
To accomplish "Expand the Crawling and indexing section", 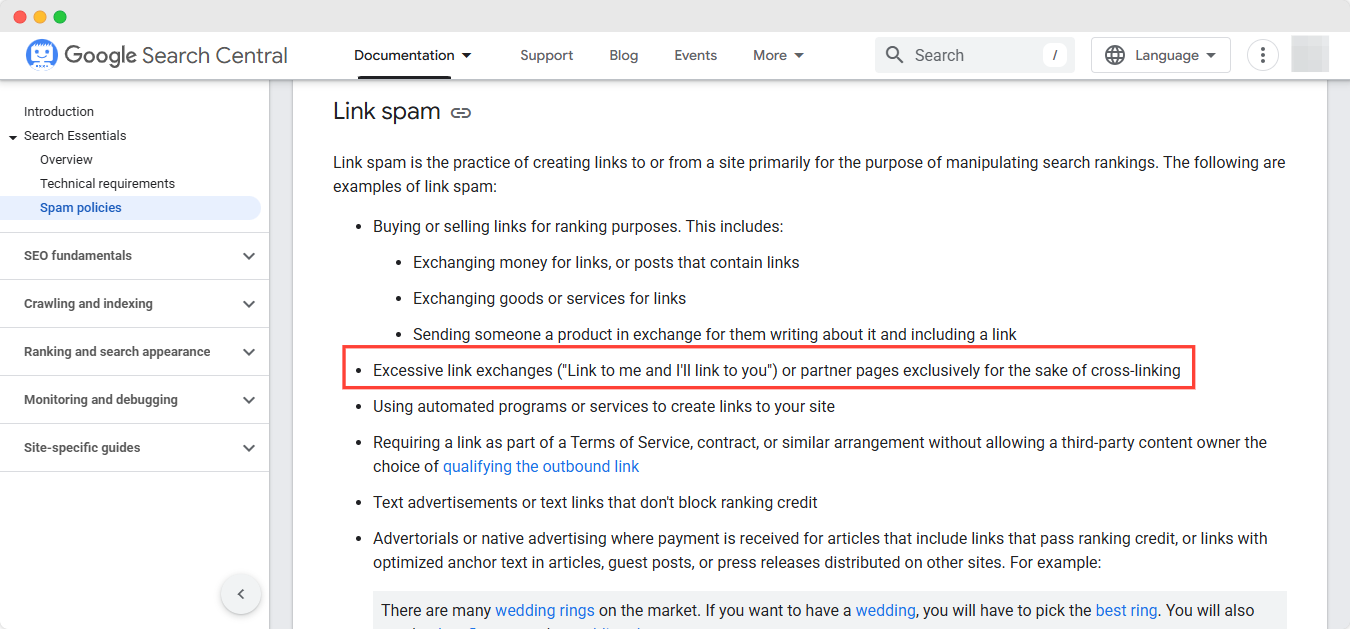I will (x=249, y=304).
